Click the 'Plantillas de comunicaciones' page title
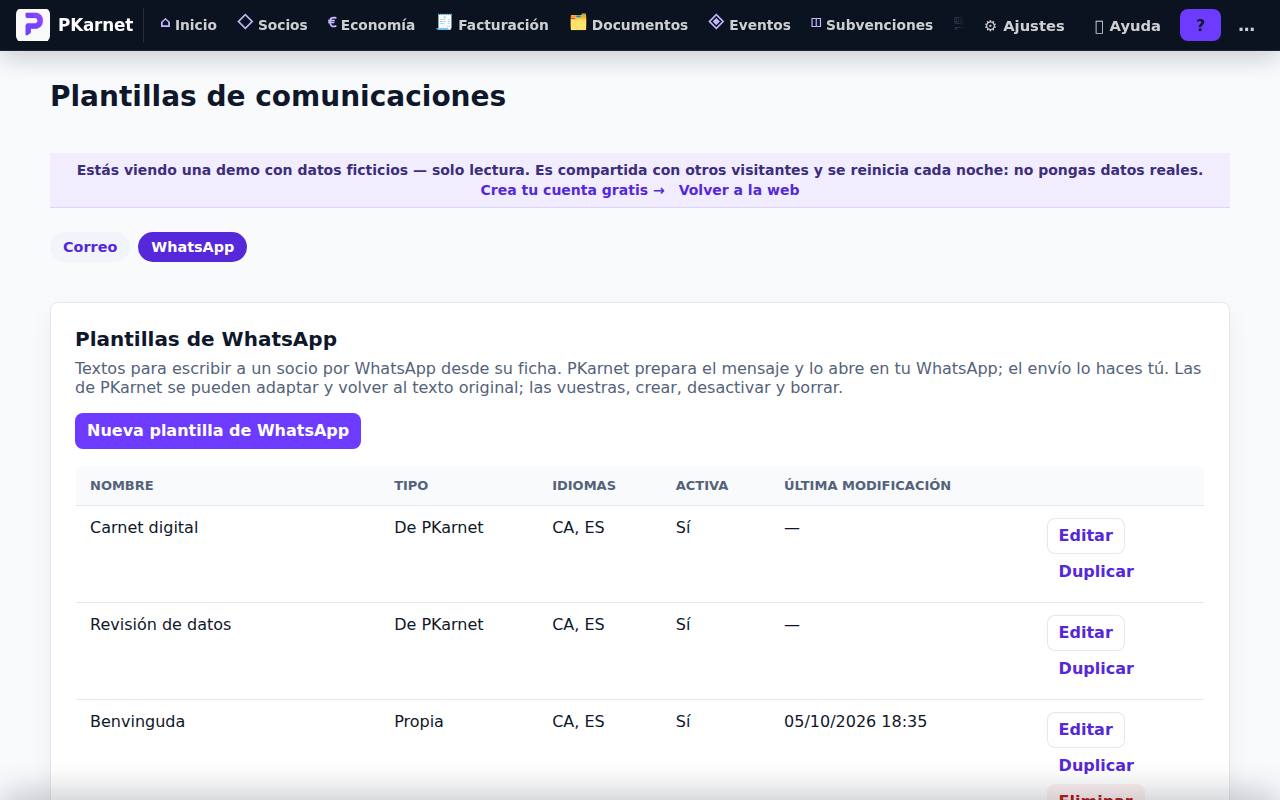The image size is (1280, 800). 278,96
